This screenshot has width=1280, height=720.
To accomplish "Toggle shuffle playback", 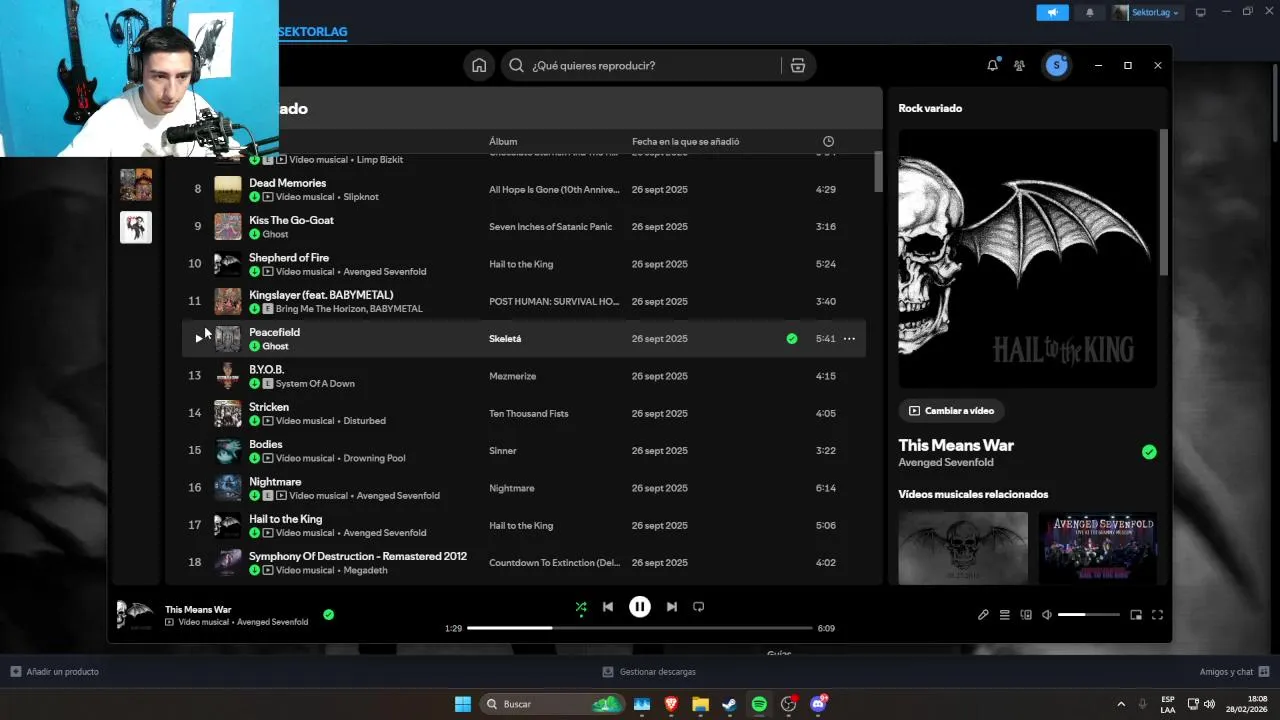I will pos(581,607).
